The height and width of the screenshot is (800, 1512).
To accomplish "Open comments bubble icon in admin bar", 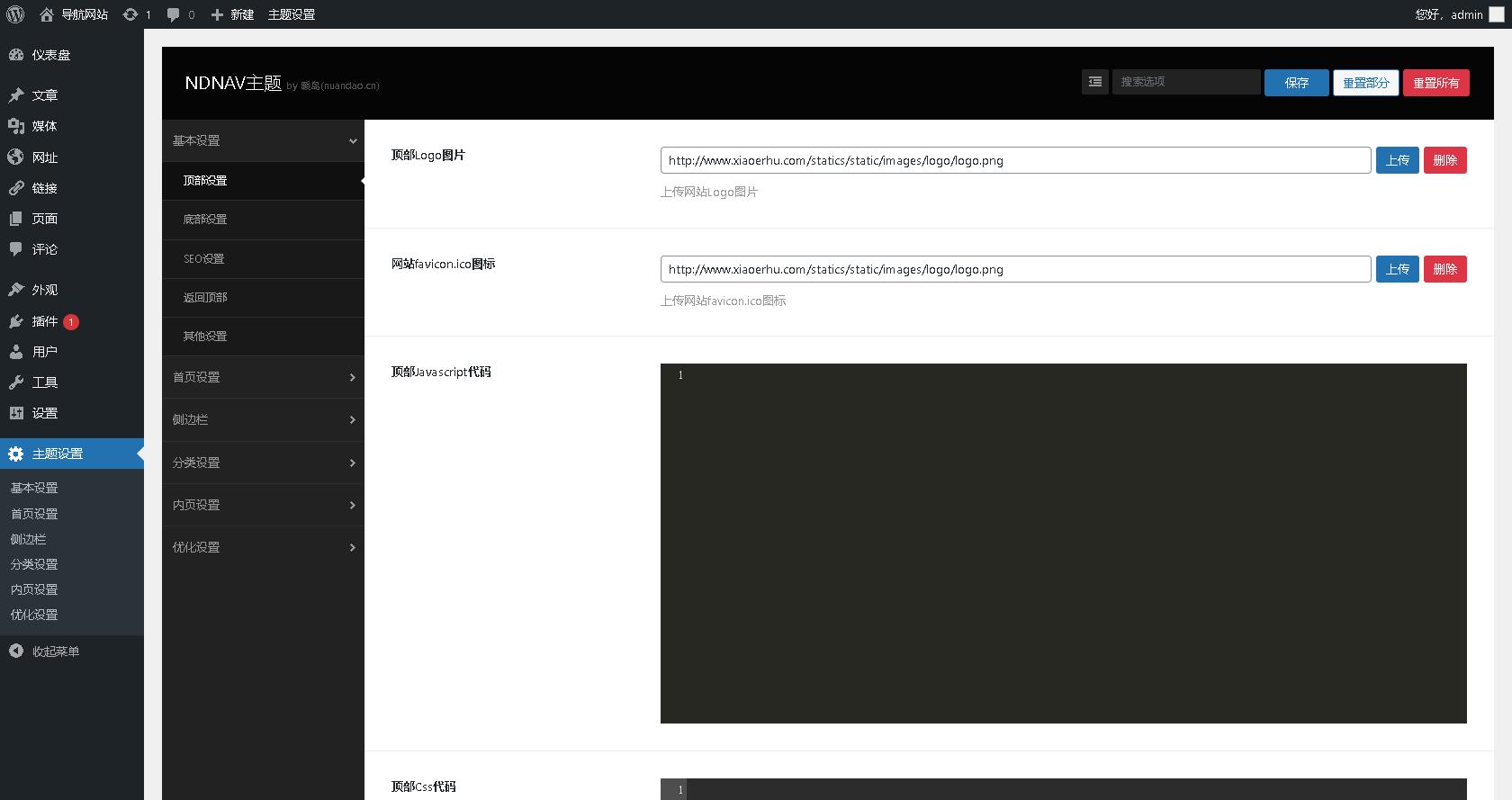I will click(x=174, y=14).
